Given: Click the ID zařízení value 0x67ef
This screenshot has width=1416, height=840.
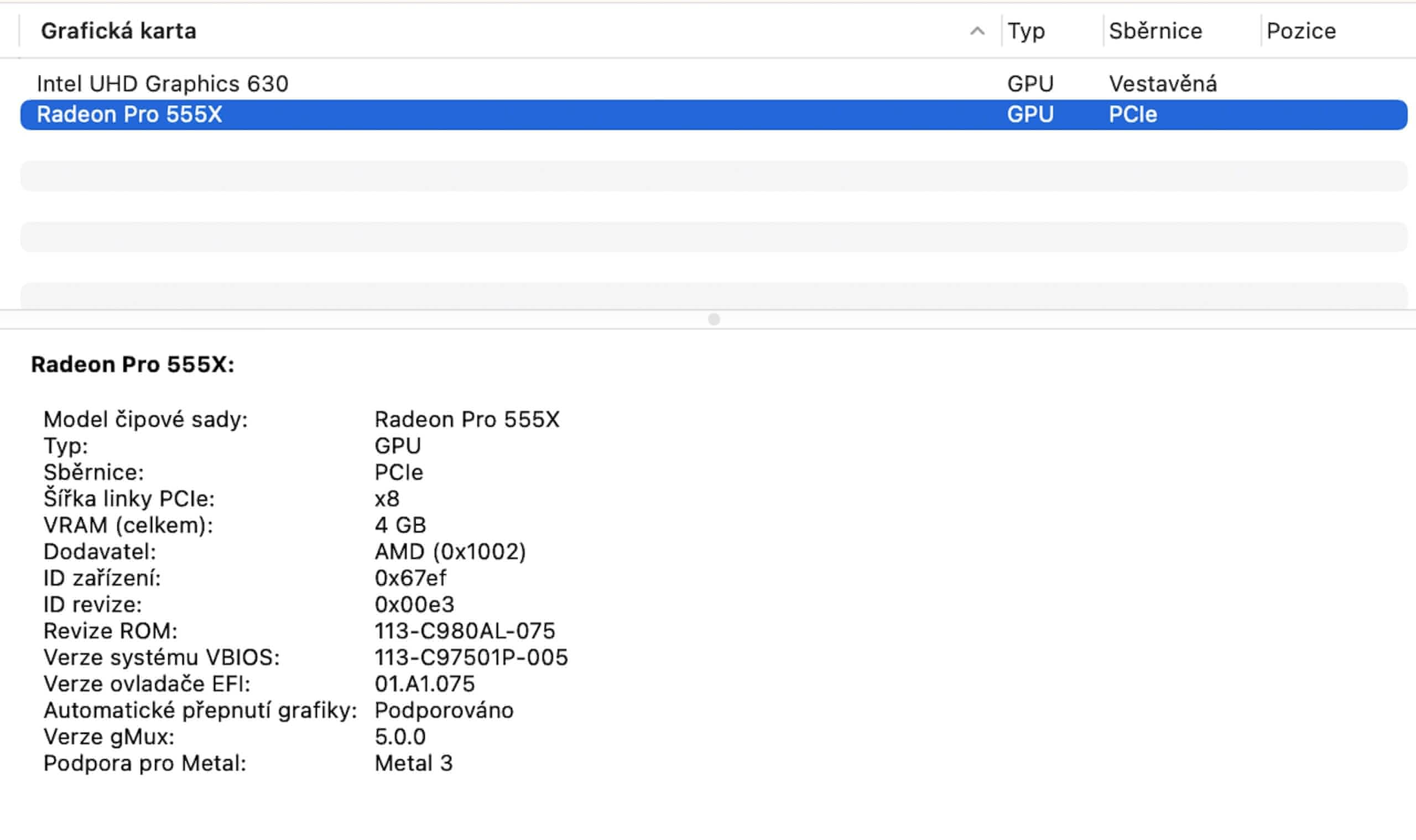Looking at the screenshot, I should click(x=410, y=578).
